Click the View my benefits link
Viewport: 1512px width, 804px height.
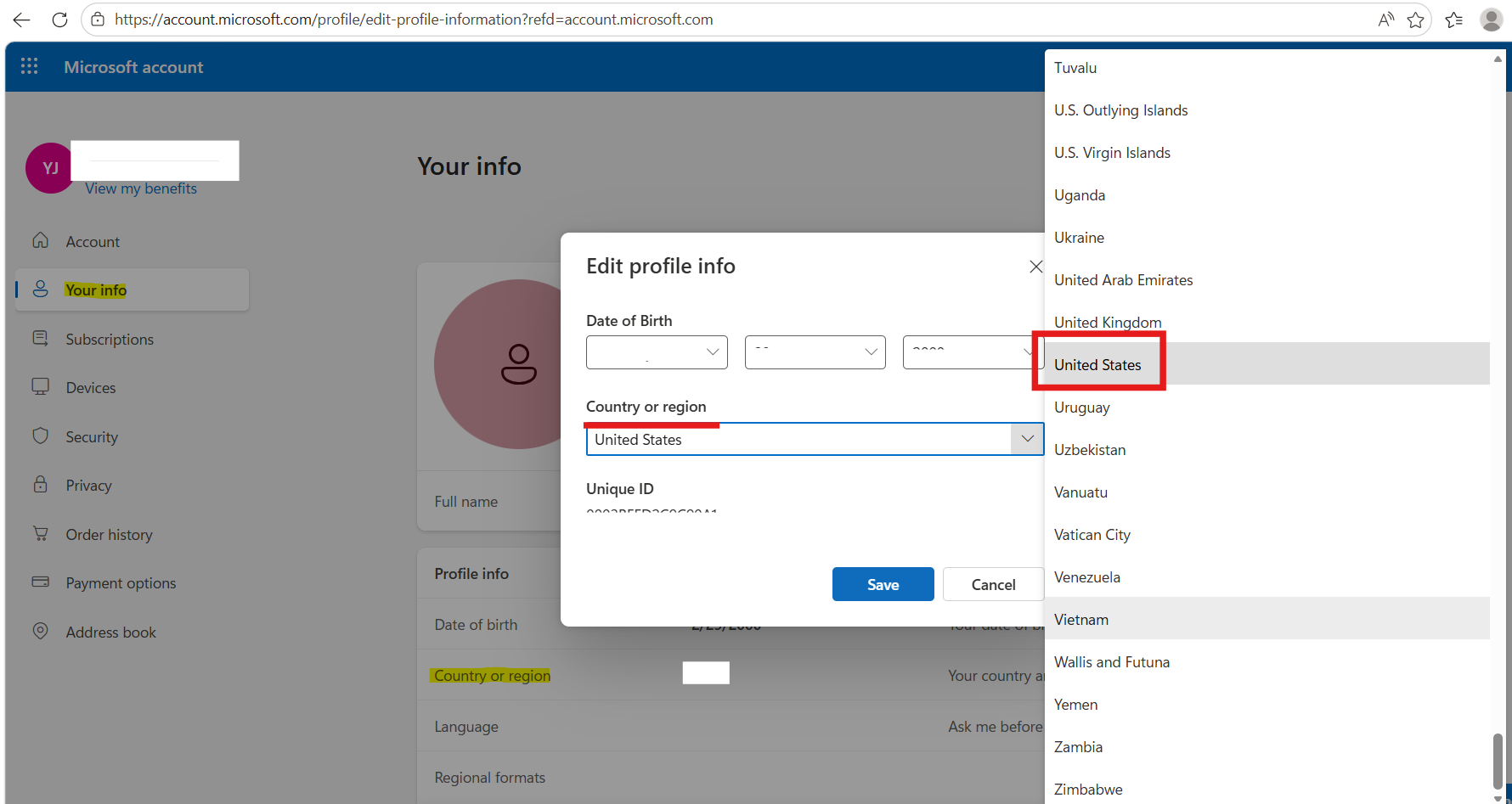[140, 188]
